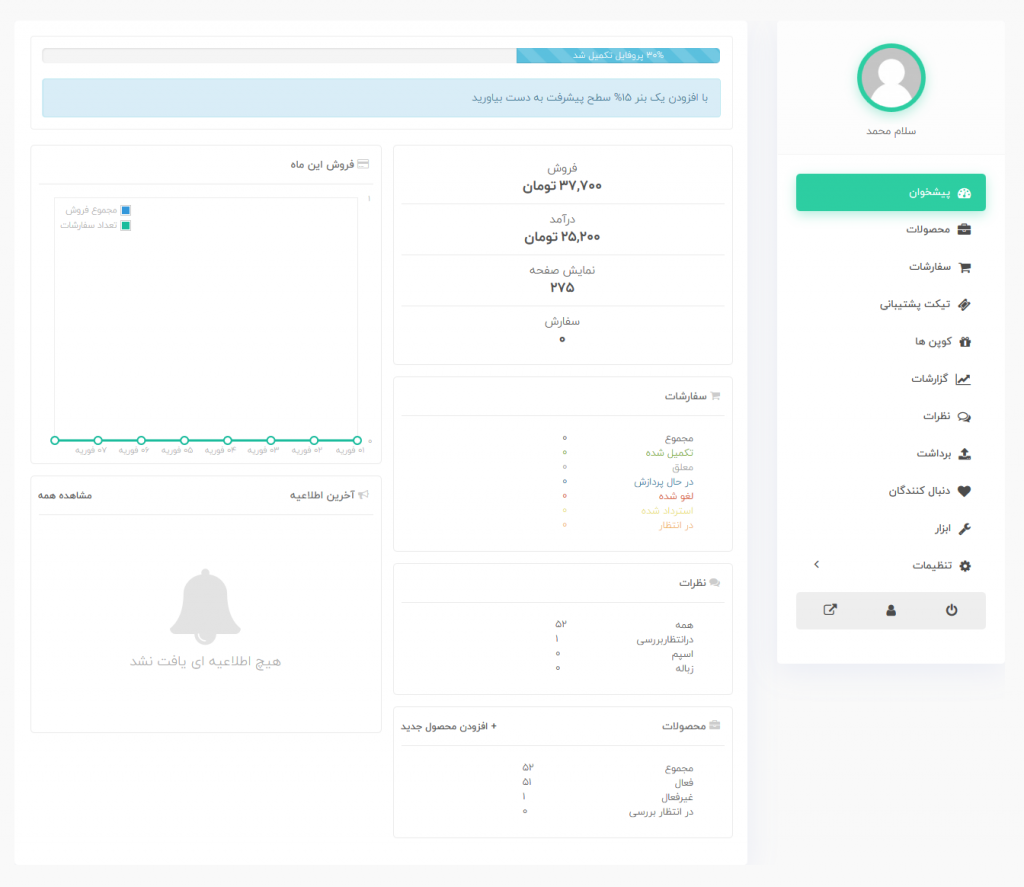Click the محصولات briefcase icon in sidebar
The height and width of the screenshot is (887, 1024).
point(964,230)
